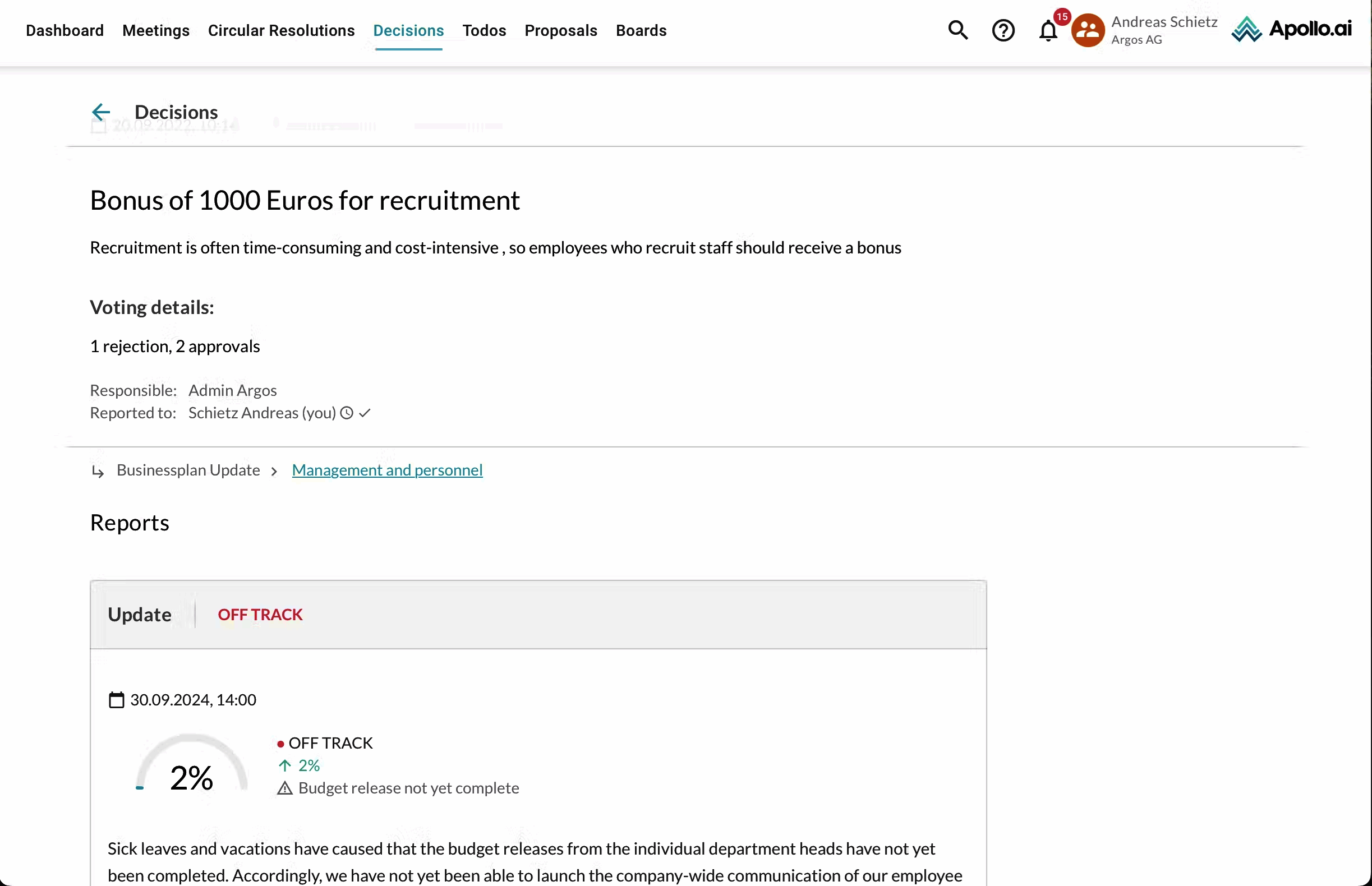Image resolution: width=1372 pixels, height=886 pixels.
Task: Click the sub-item arrow before Businessplan Update
Action: tap(98, 472)
